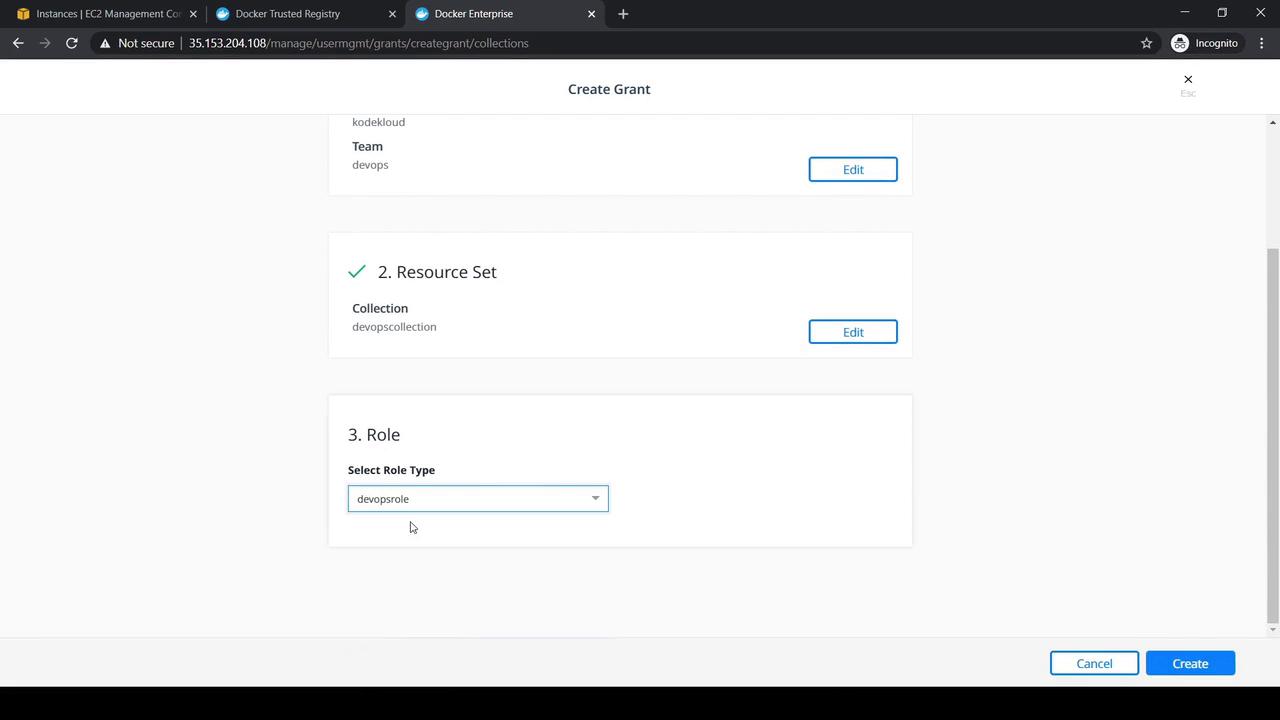Edit the Team subject section
1280x720 pixels.
point(853,170)
